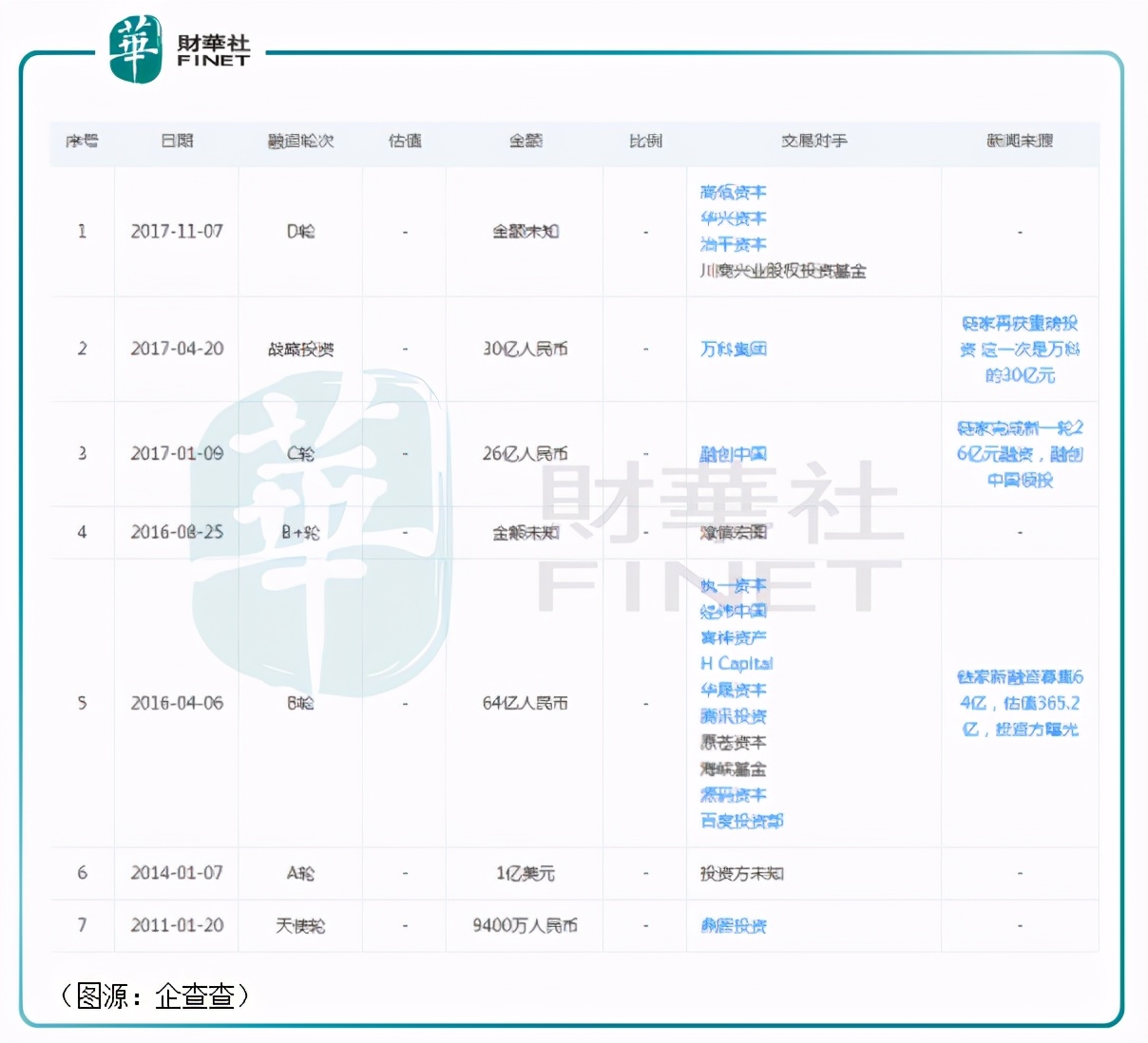
Task: Select the 融资轮次 column header
Action: coord(300,141)
